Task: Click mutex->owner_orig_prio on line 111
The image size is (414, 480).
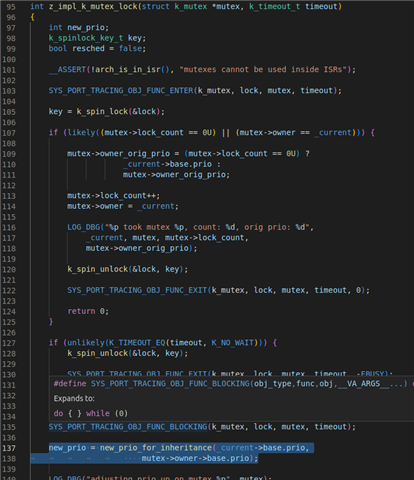Action: click(x=174, y=174)
